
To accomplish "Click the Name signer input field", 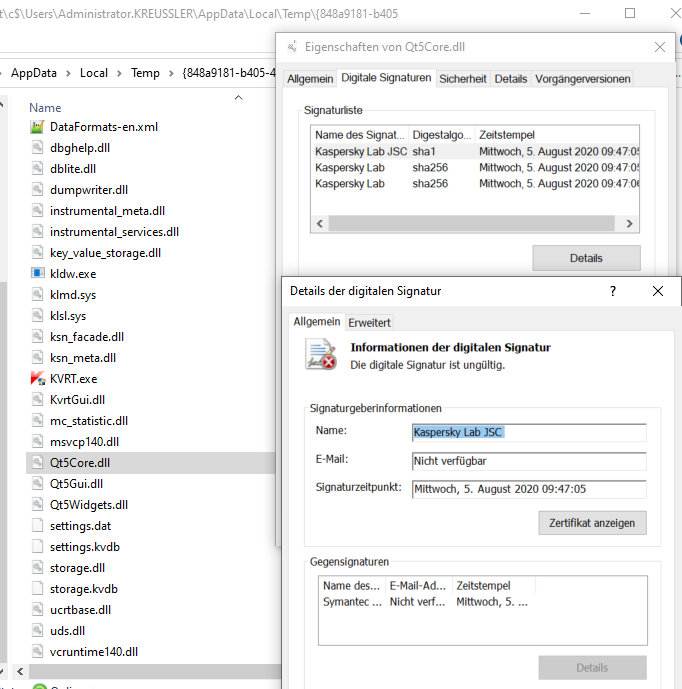I will [529, 432].
